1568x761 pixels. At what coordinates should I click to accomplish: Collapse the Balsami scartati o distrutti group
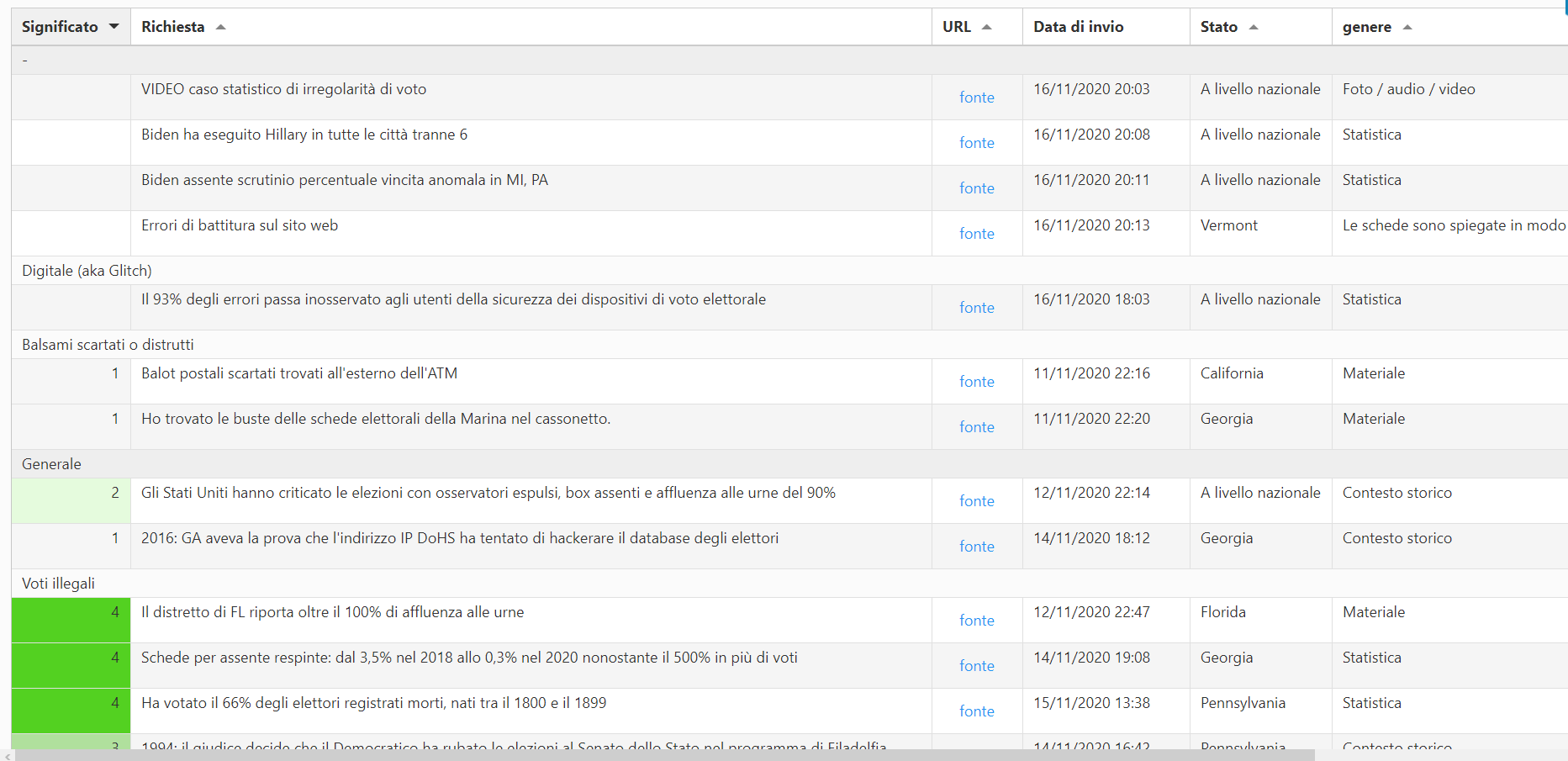[x=108, y=345]
